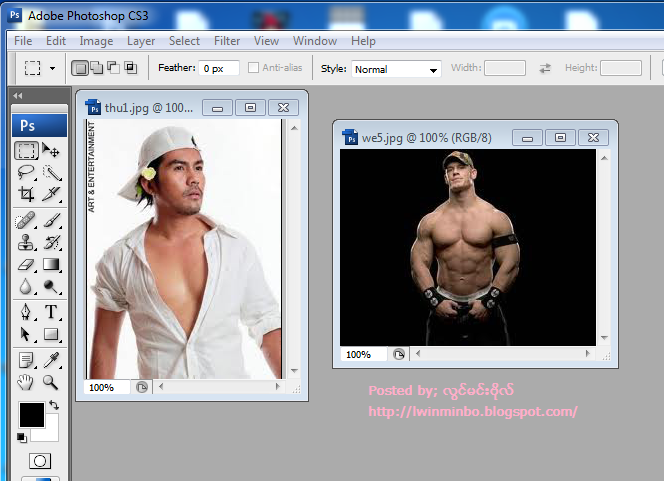Screen dimensions: 664x481
Task: Collapse the toolbox with double-arrow
Action: click(x=17, y=96)
